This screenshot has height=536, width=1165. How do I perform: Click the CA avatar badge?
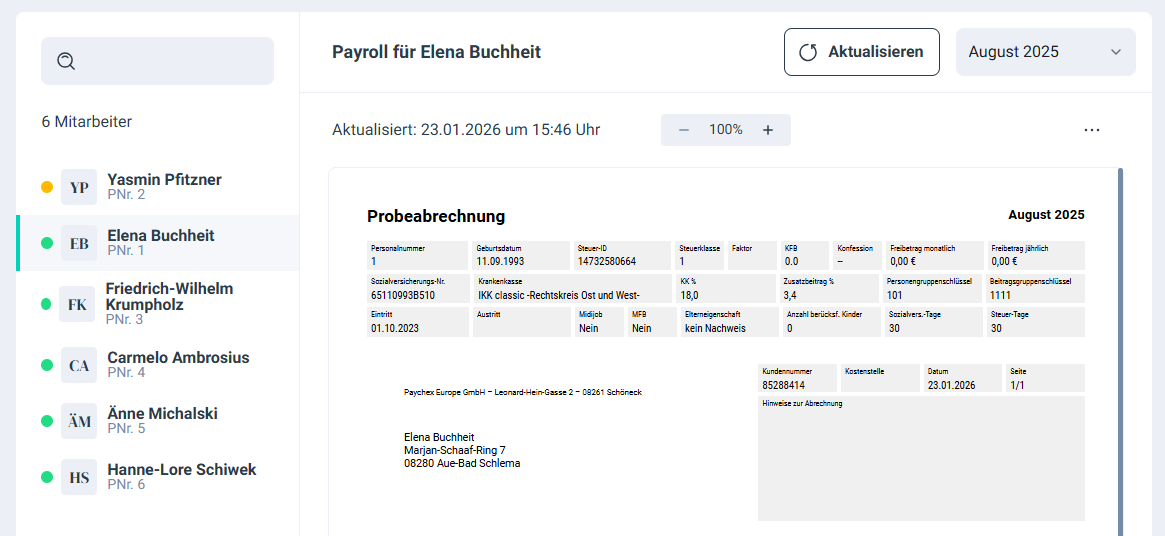click(x=79, y=365)
